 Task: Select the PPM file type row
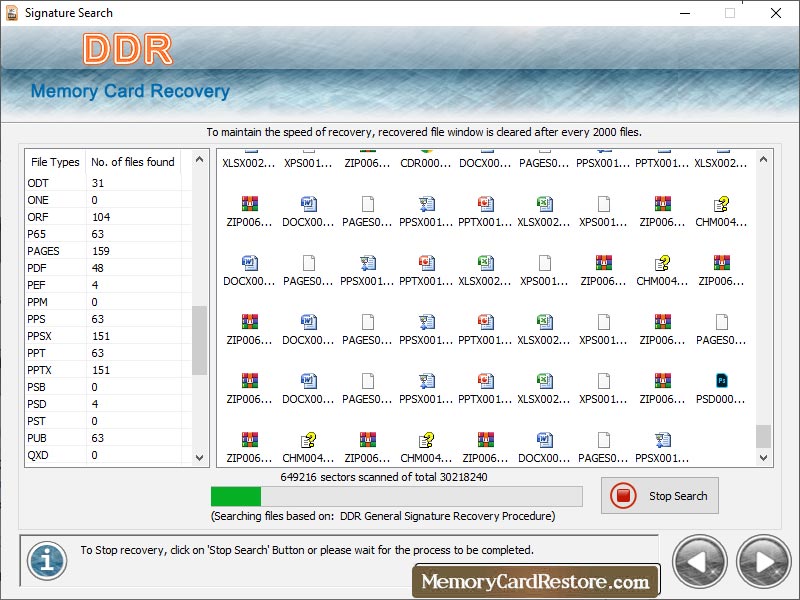pyautogui.click(x=109, y=302)
